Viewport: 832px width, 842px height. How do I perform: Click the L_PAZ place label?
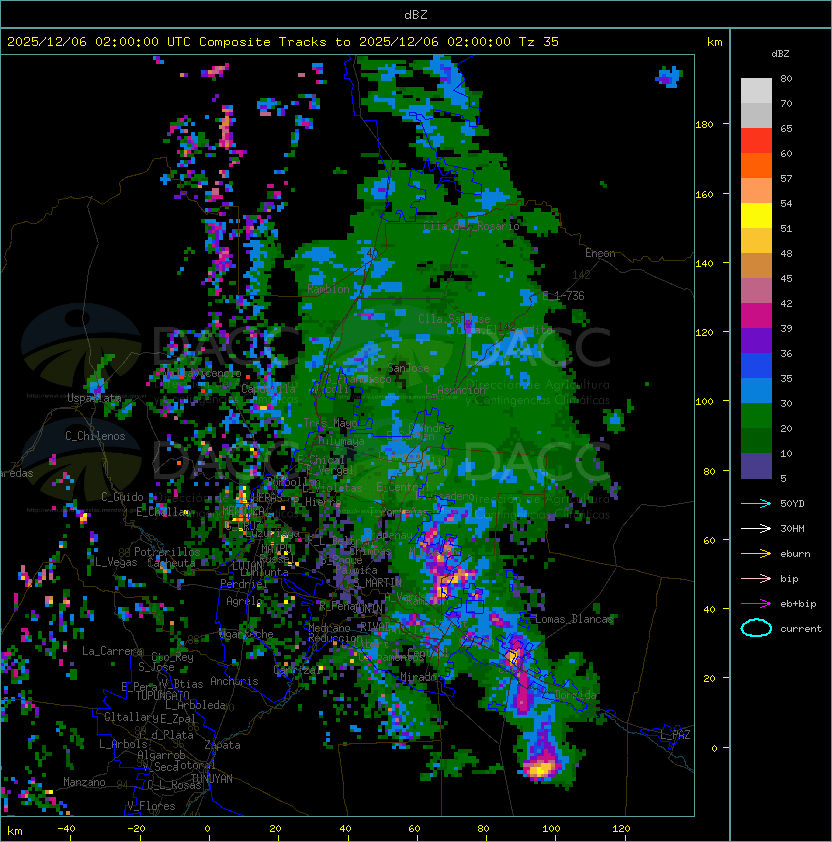coord(676,735)
